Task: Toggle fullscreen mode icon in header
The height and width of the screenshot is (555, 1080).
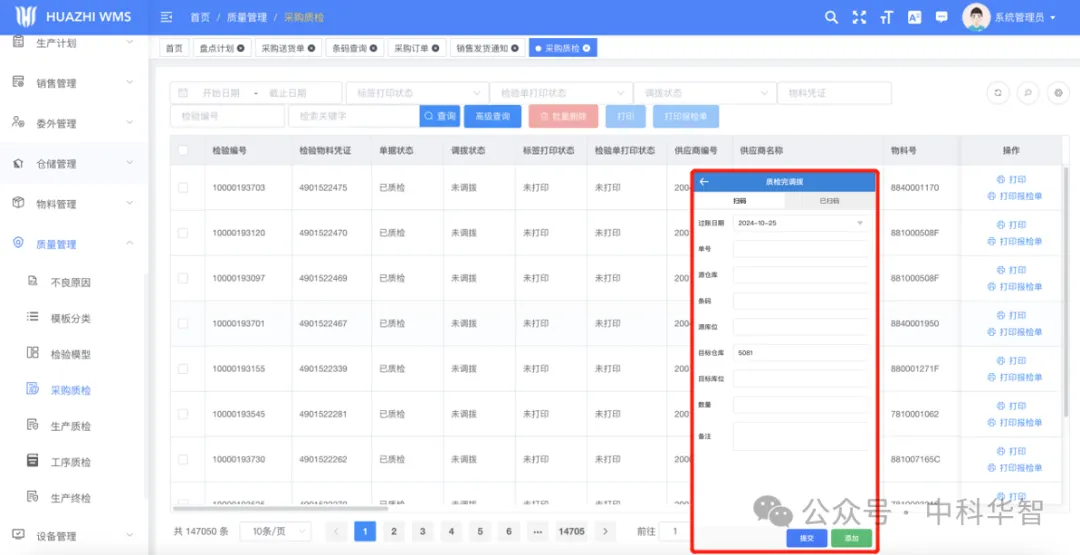Action: 859,17
